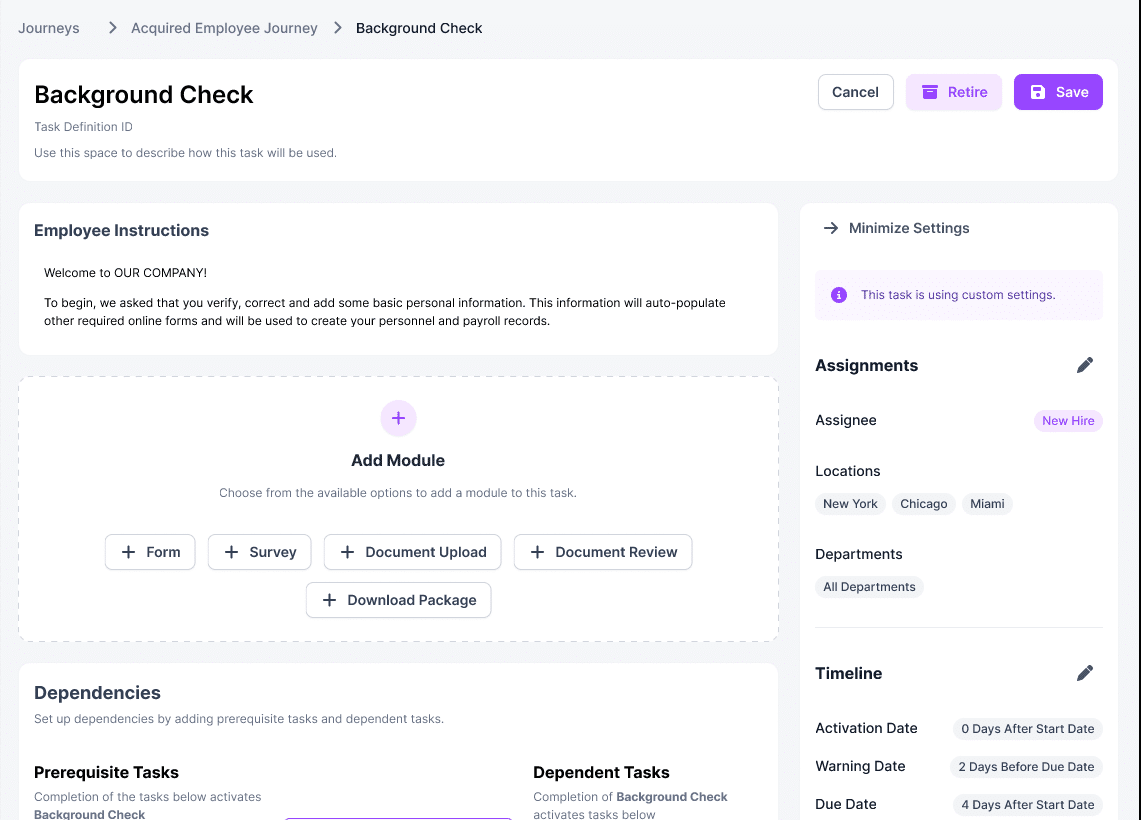
Task: Click the arrow icon beside Minimize Settings
Action: coord(830,228)
